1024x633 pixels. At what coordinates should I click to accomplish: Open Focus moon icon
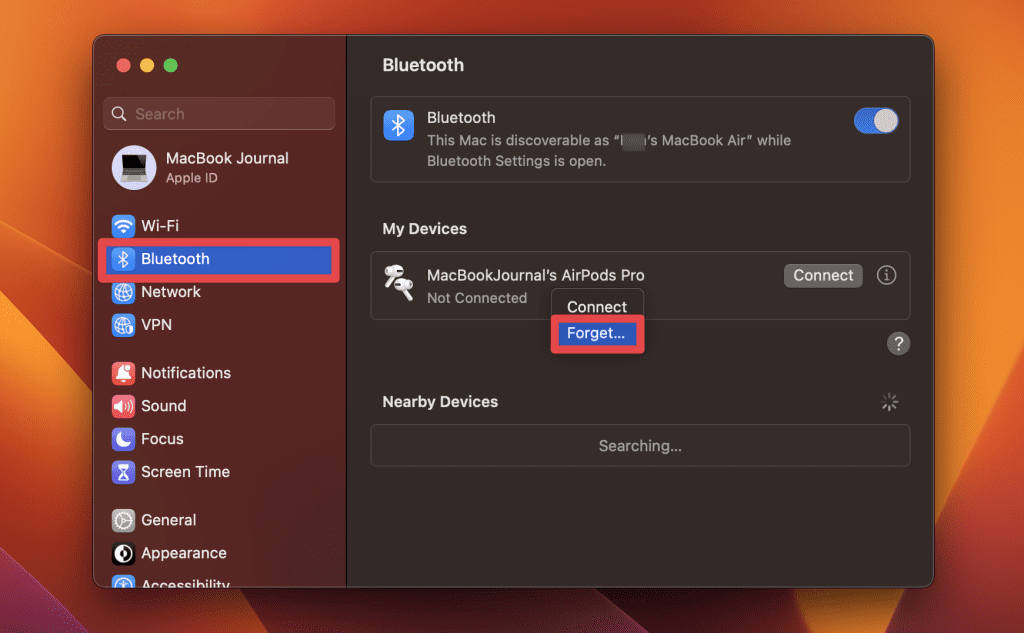pyautogui.click(x=123, y=439)
